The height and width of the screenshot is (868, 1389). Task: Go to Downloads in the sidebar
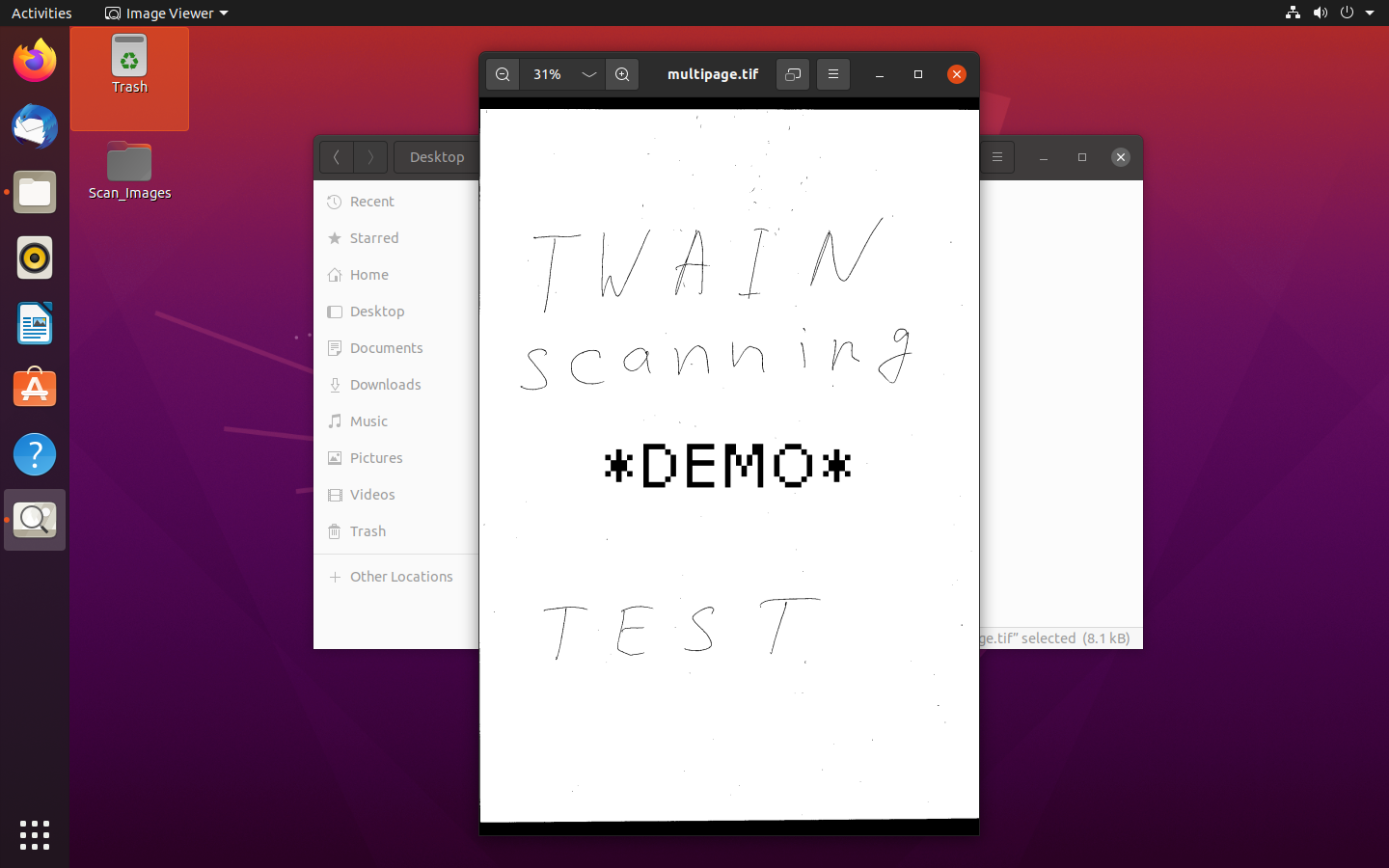click(x=385, y=385)
